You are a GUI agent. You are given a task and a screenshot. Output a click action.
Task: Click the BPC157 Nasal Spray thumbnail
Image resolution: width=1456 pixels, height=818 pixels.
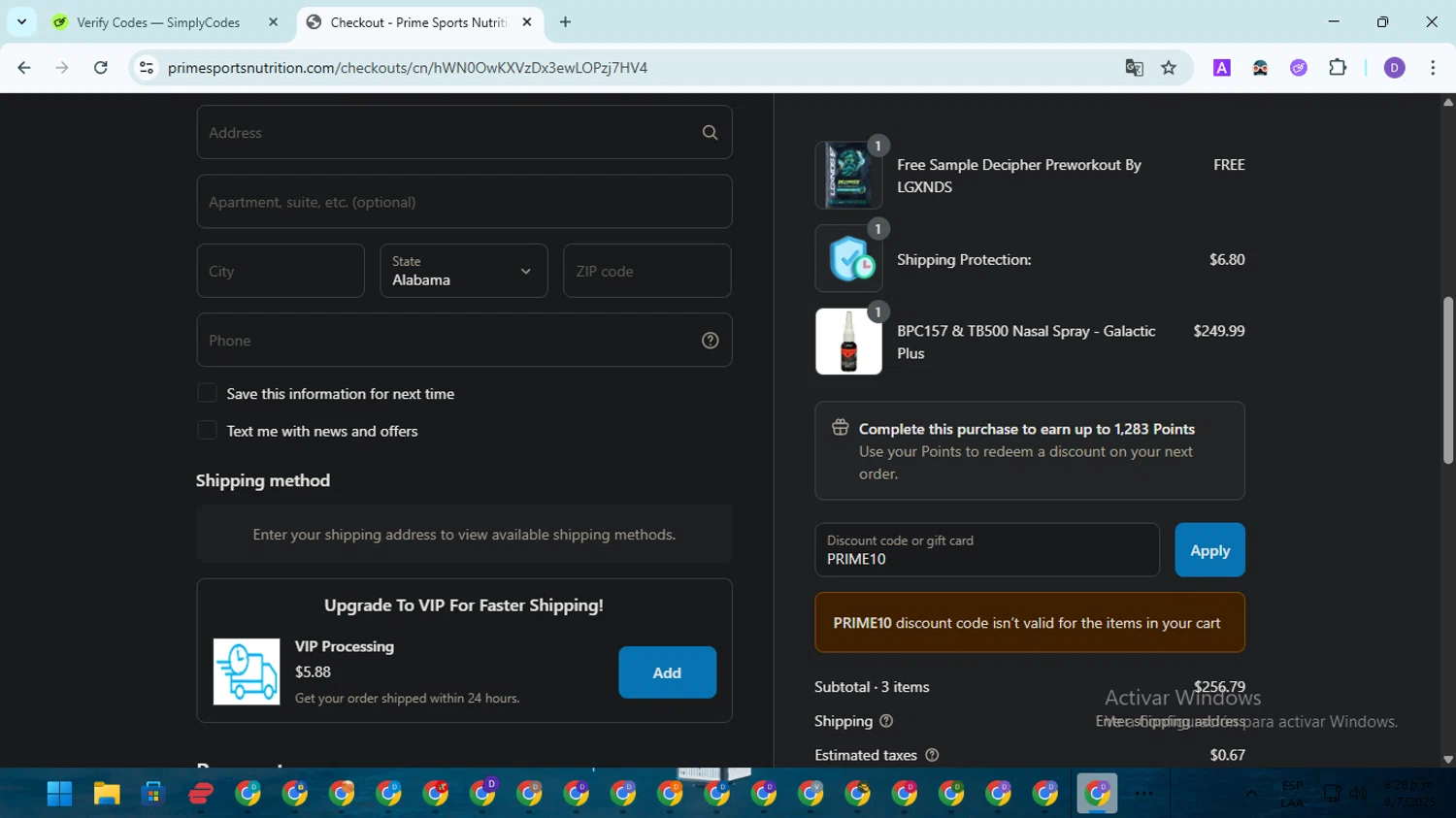pos(848,342)
